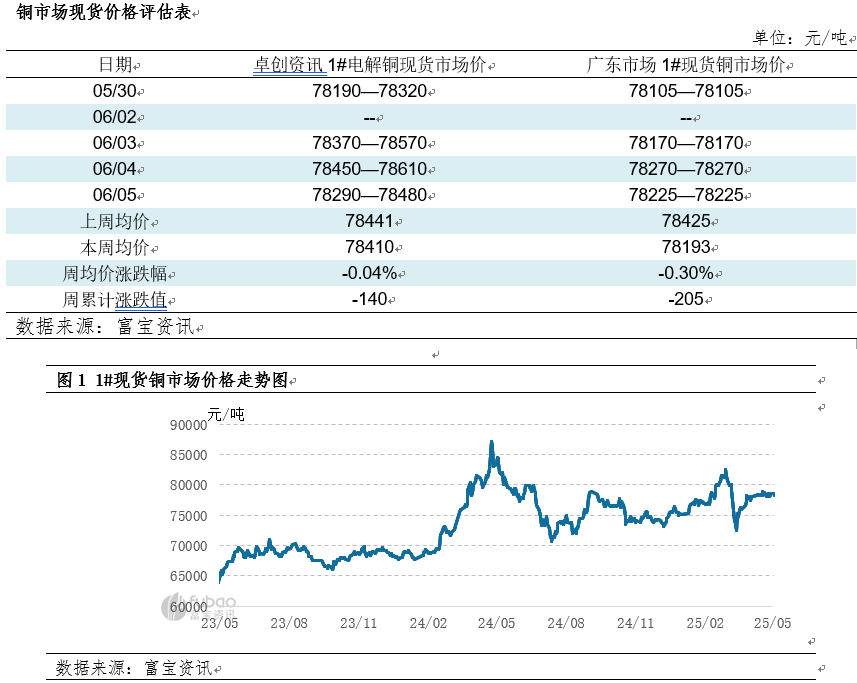Select the -140 cumulative change cell
The width and height of the screenshot is (857, 683).
[x=369, y=299]
